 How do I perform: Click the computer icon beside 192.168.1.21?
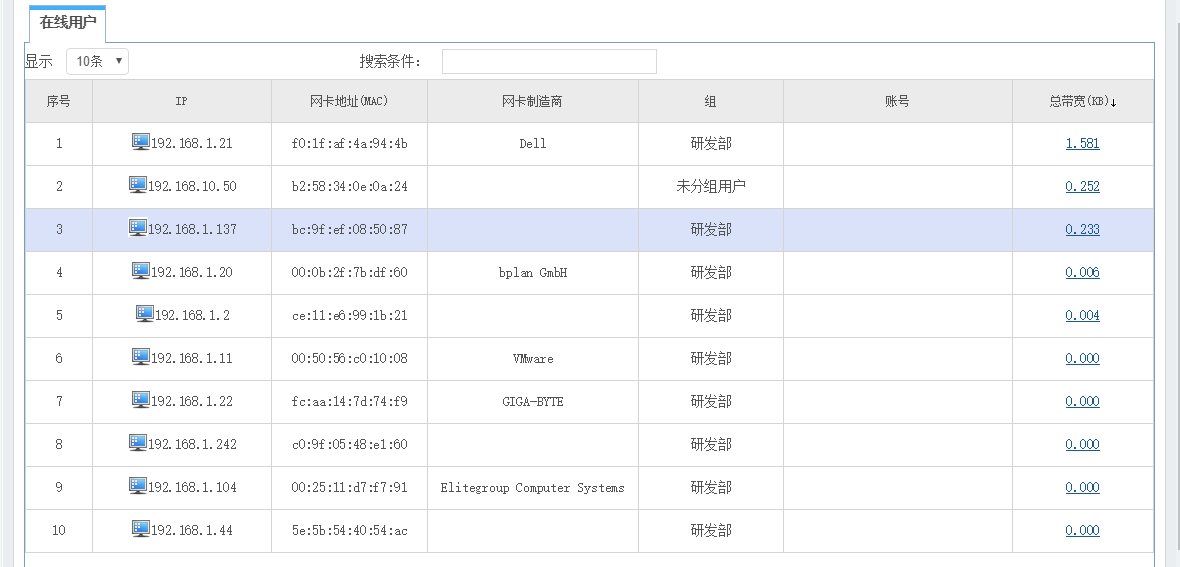coord(140,142)
